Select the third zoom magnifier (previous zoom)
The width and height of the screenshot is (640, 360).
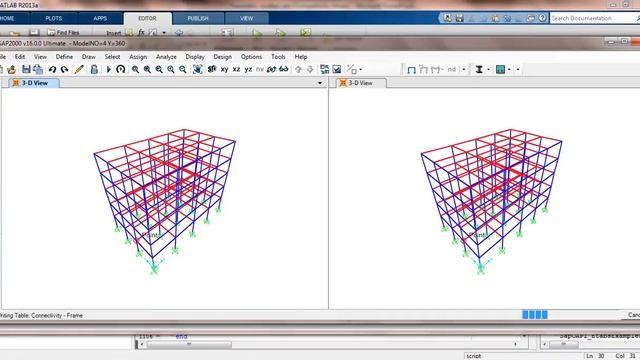pyautogui.click(x=159, y=69)
